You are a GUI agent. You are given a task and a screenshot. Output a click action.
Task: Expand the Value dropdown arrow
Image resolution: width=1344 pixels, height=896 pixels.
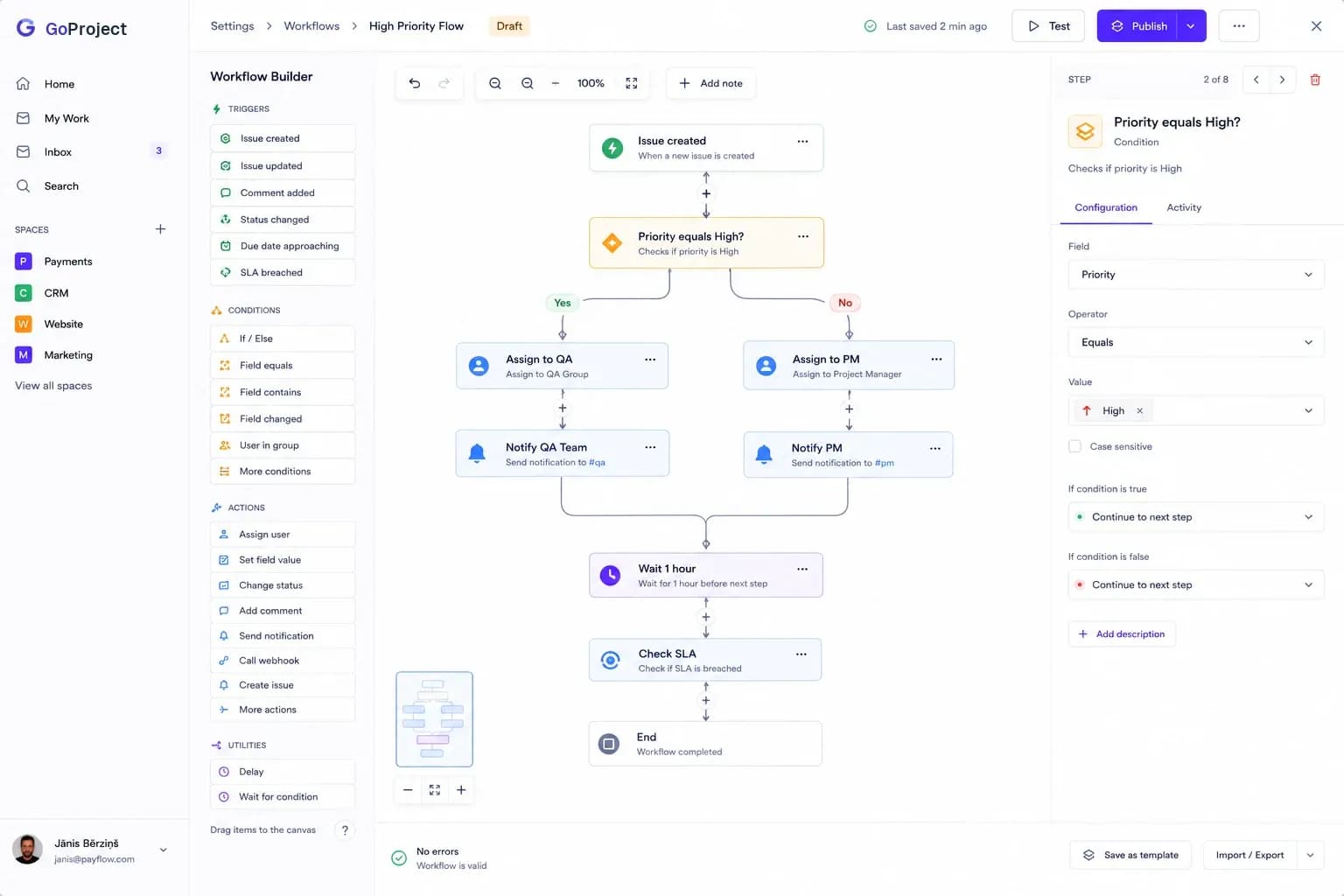coord(1309,410)
